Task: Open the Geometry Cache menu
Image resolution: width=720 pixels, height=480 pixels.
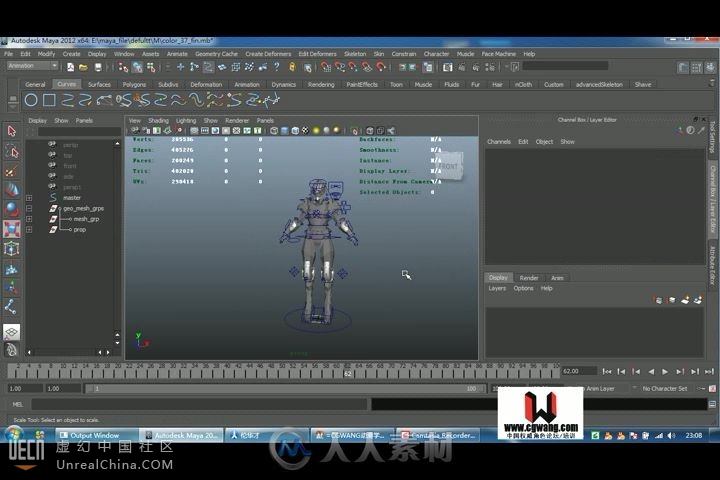Action: tap(216, 54)
